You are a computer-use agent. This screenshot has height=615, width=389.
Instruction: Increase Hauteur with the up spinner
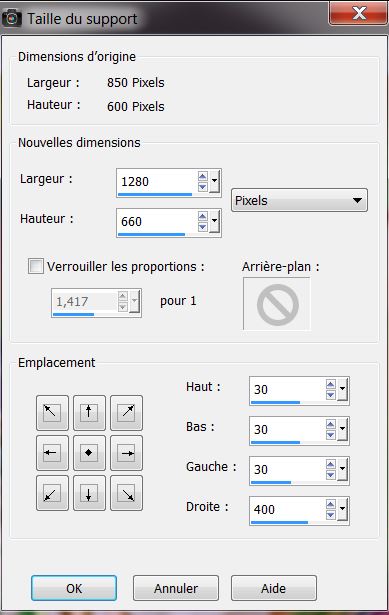pyautogui.click(x=202, y=216)
